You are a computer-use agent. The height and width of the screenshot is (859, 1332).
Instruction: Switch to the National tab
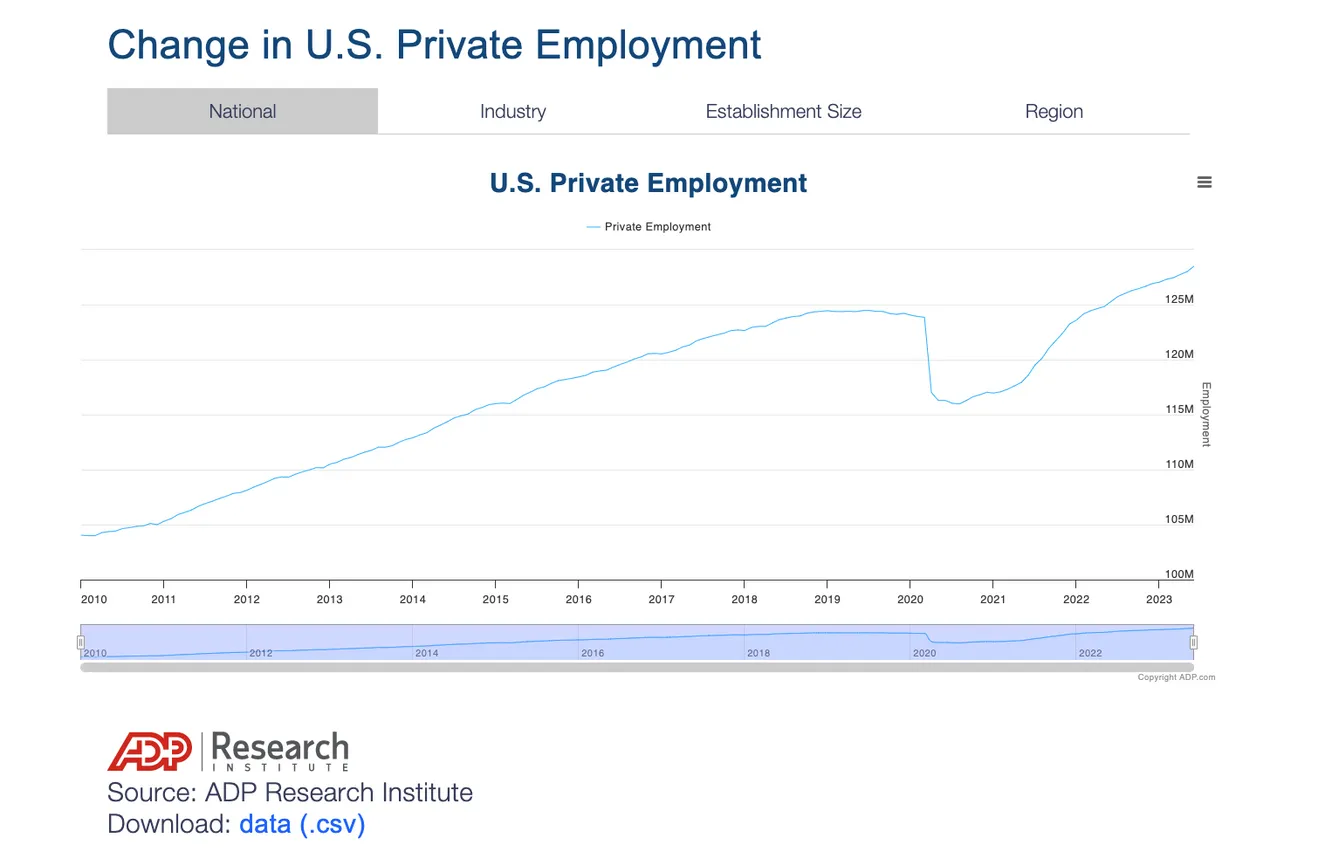(243, 111)
